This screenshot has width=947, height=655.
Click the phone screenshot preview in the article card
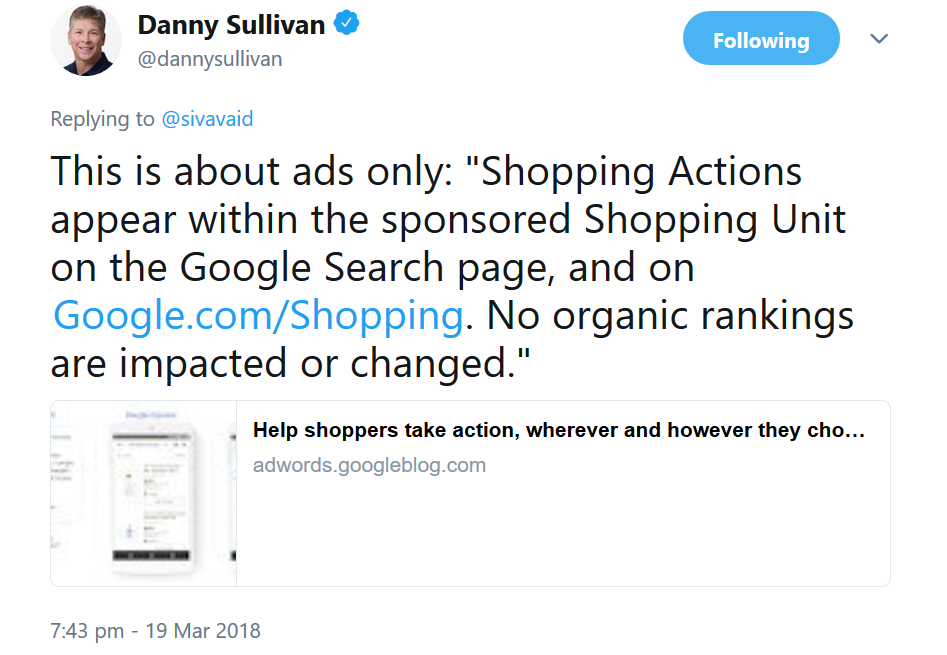[143, 492]
